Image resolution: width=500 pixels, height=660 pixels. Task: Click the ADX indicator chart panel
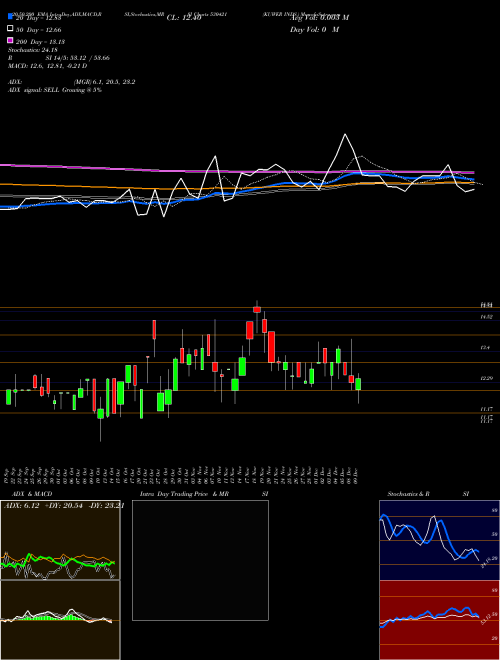click(x=60, y=540)
